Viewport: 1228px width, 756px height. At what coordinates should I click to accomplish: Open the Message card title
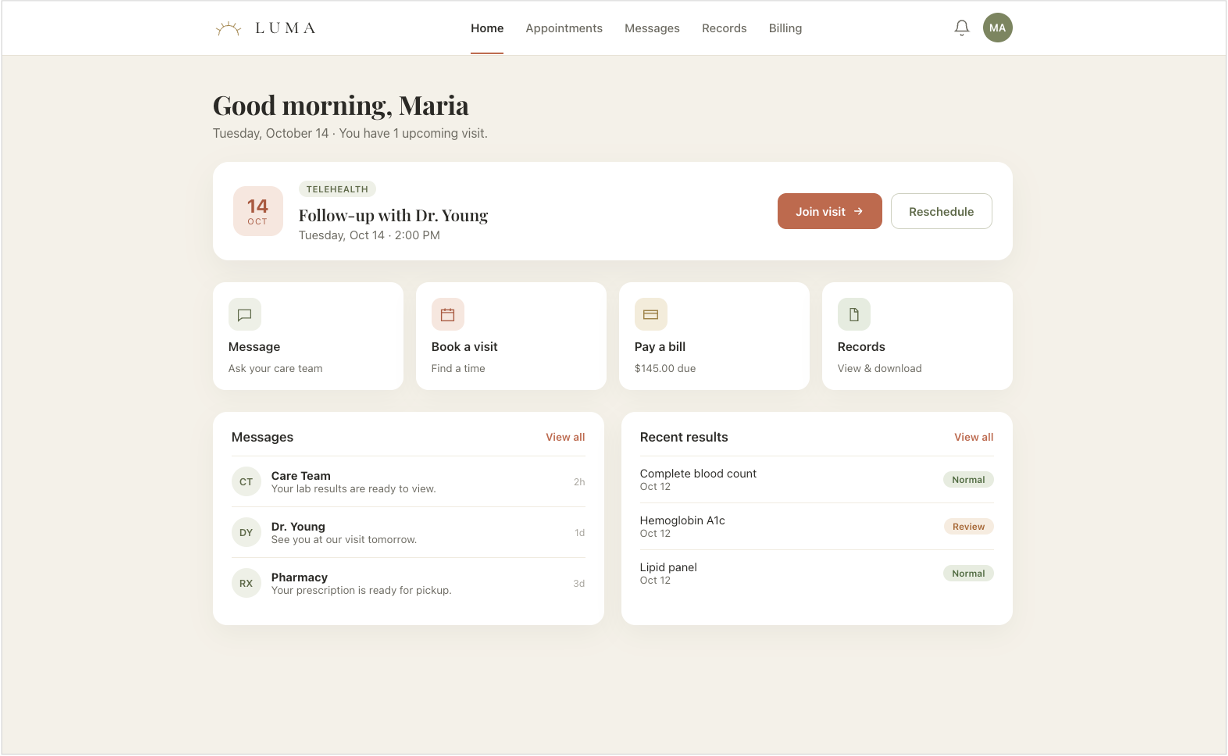click(x=254, y=347)
